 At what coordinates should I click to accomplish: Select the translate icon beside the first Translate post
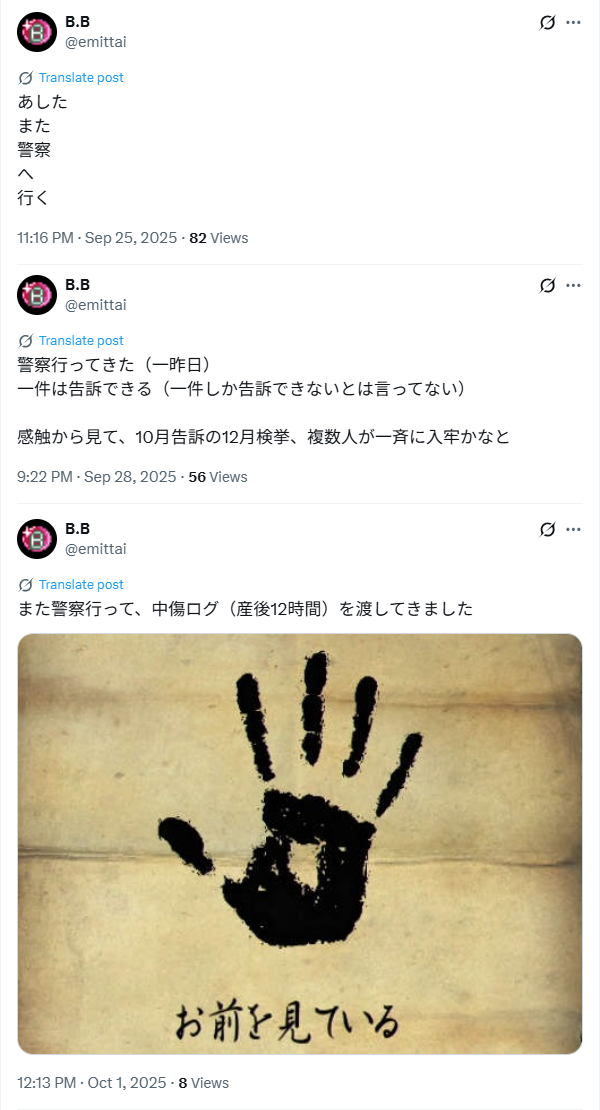pyautogui.click(x=25, y=78)
